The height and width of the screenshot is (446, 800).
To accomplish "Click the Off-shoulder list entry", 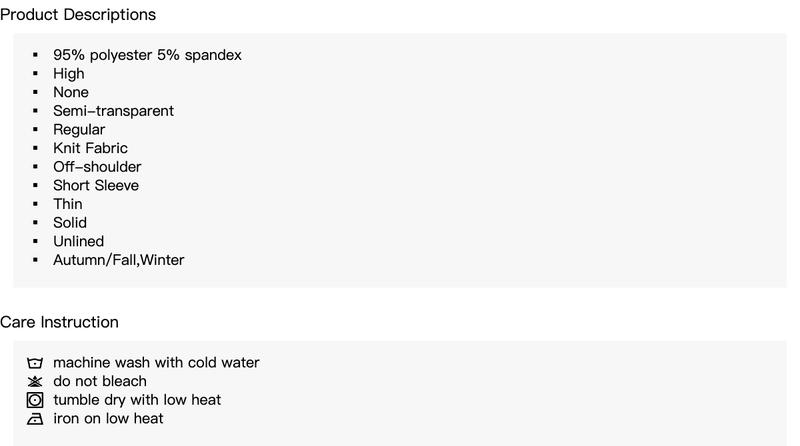I will (97, 166).
